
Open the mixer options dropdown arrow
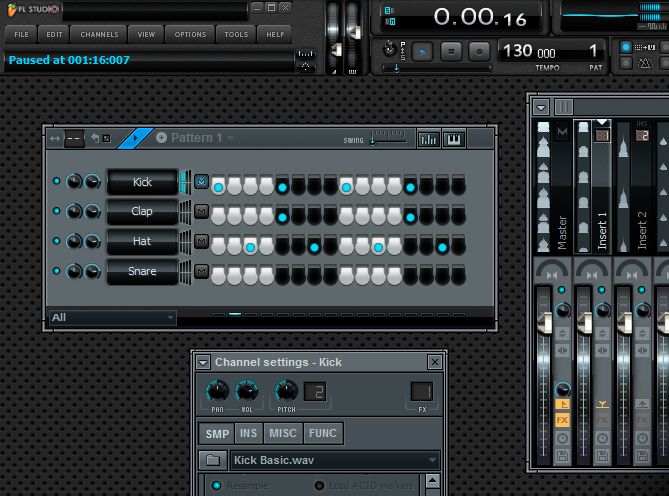541,107
